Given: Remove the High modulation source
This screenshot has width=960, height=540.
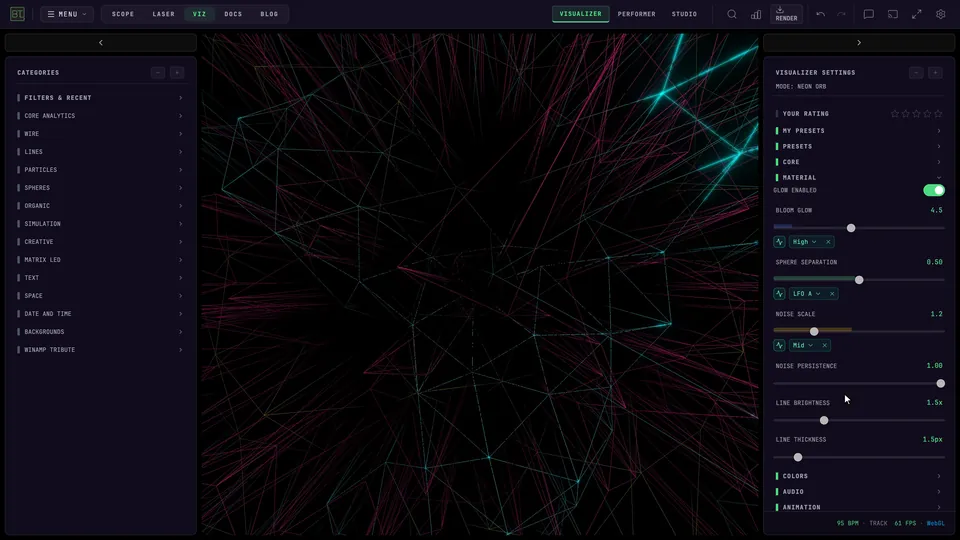Looking at the screenshot, I should [828, 242].
